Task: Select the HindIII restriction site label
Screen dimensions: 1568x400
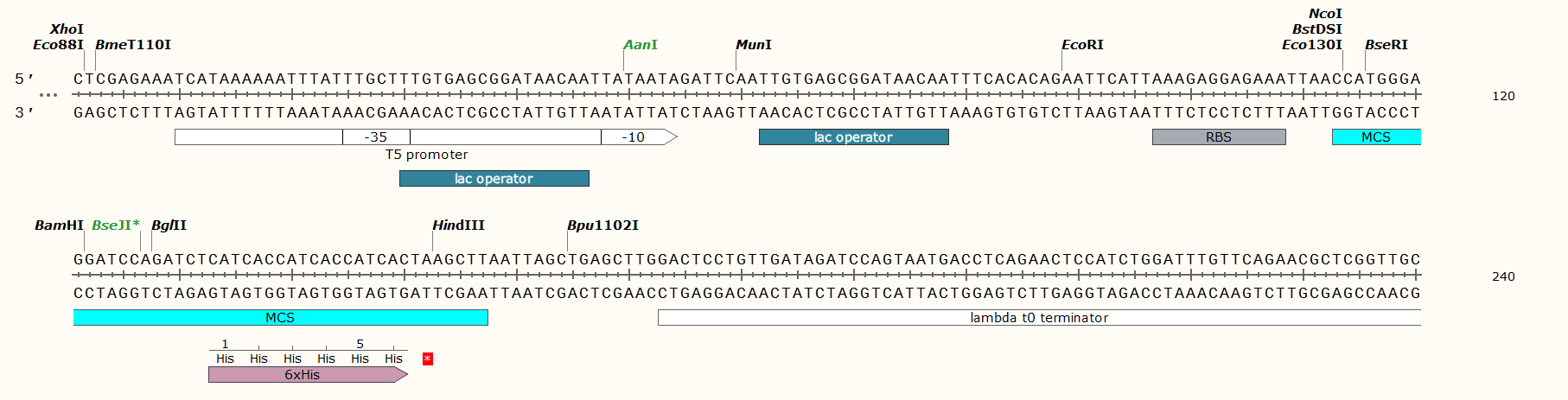Action: point(458,225)
